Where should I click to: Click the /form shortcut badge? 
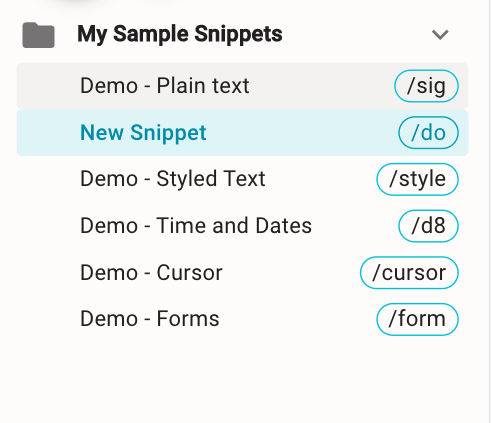point(418,319)
